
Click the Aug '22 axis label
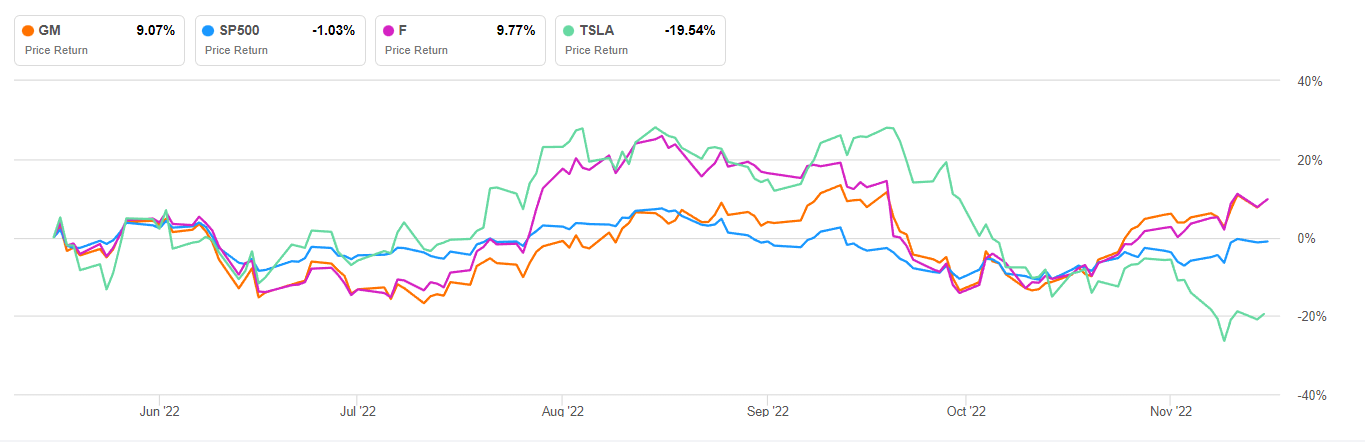click(563, 411)
